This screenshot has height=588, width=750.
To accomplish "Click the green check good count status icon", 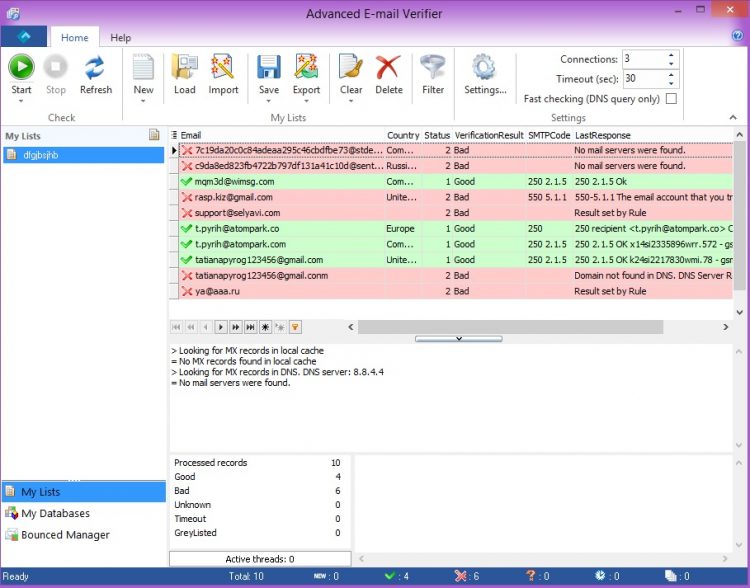I will click(390, 576).
